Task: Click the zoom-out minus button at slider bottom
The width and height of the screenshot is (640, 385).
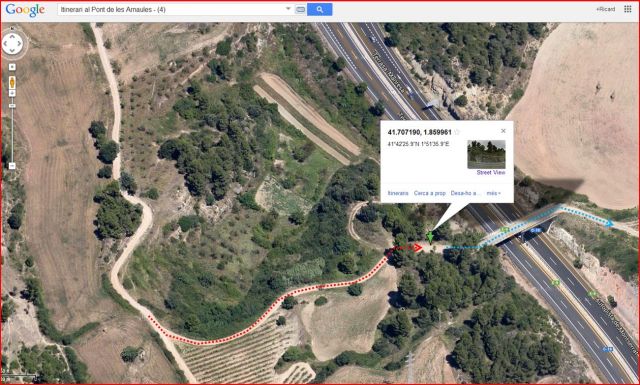Action: click(12, 166)
